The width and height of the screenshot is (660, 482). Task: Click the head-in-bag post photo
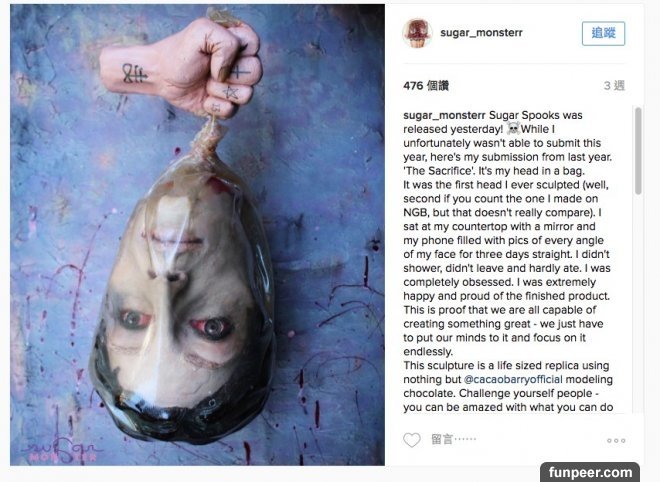click(197, 234)
